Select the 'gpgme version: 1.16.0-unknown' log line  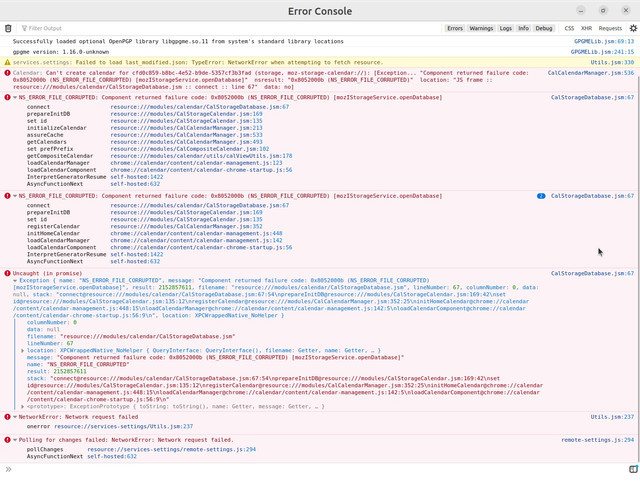click(61, 52)
